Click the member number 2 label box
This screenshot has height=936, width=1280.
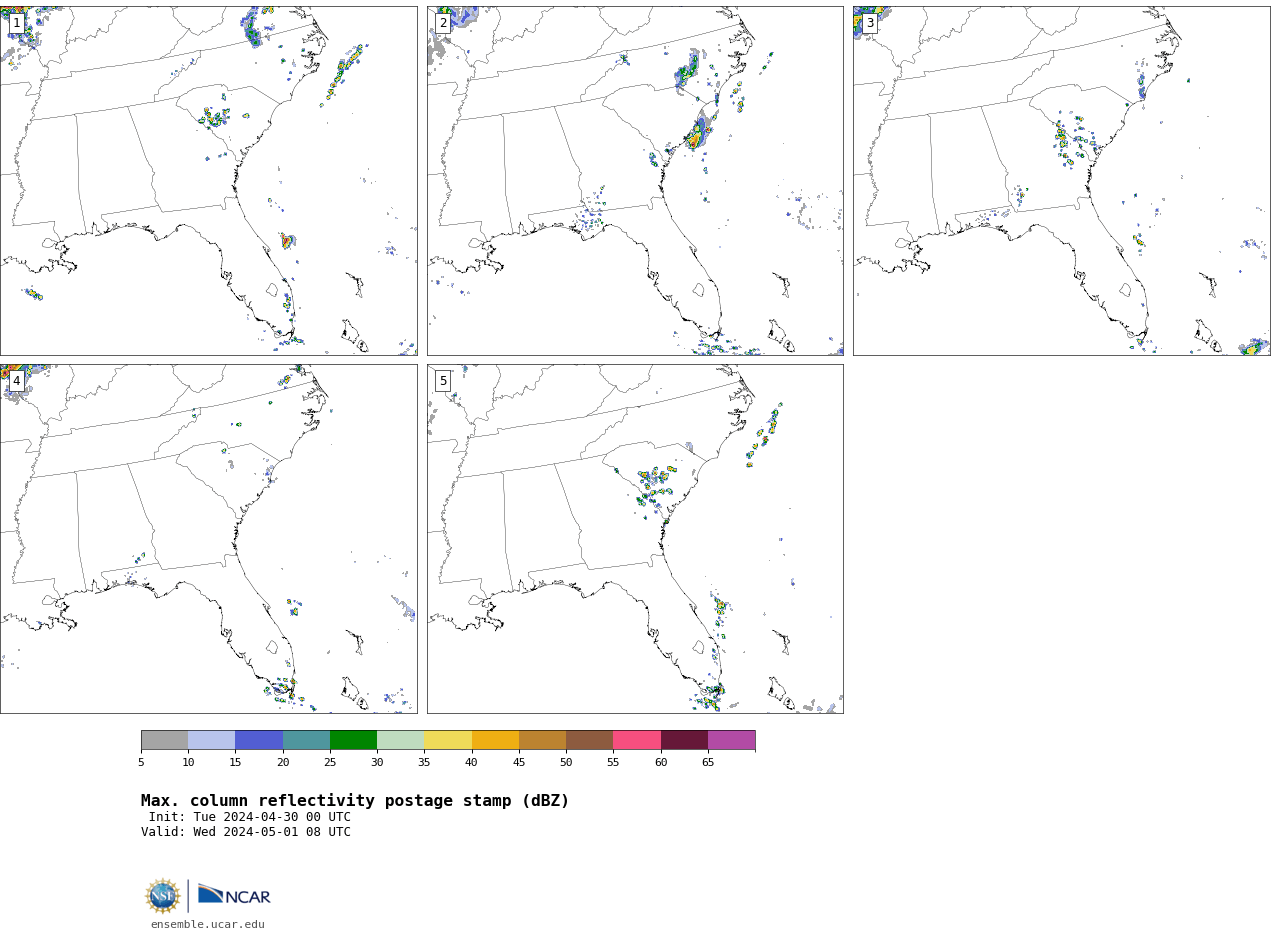click(x=443, y=23)
